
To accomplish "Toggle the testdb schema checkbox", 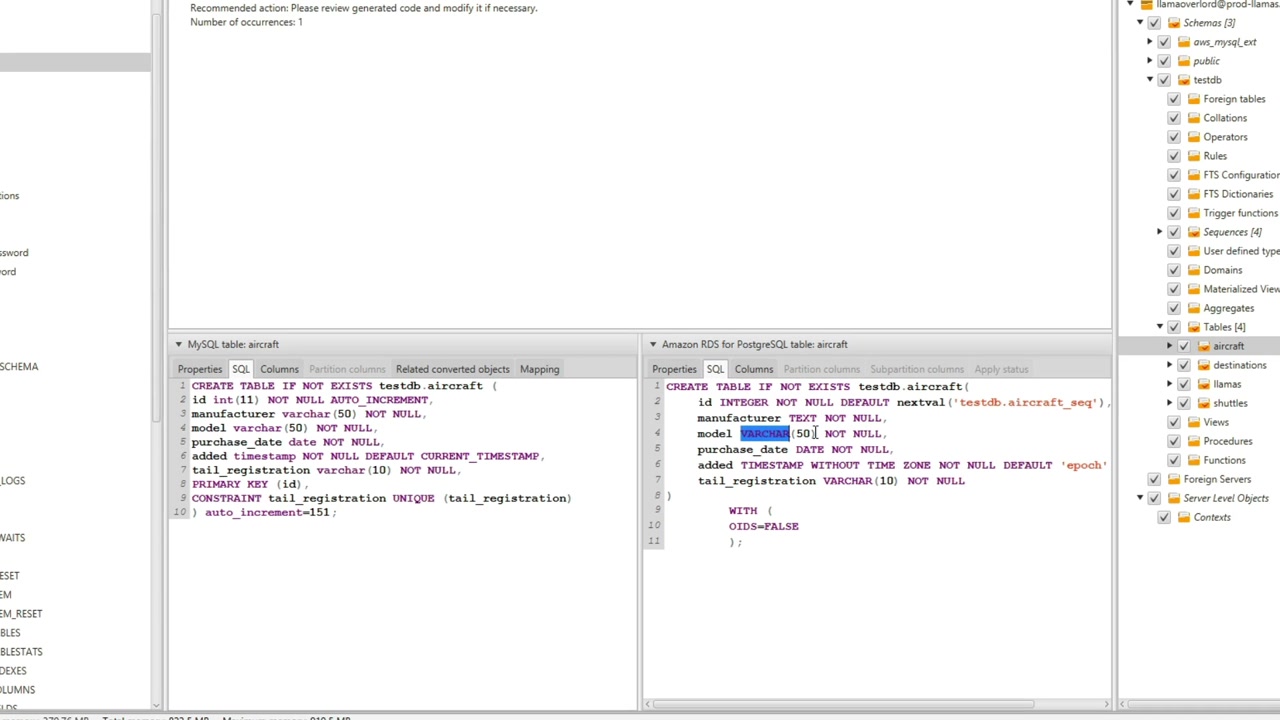I will [1164, 80].
